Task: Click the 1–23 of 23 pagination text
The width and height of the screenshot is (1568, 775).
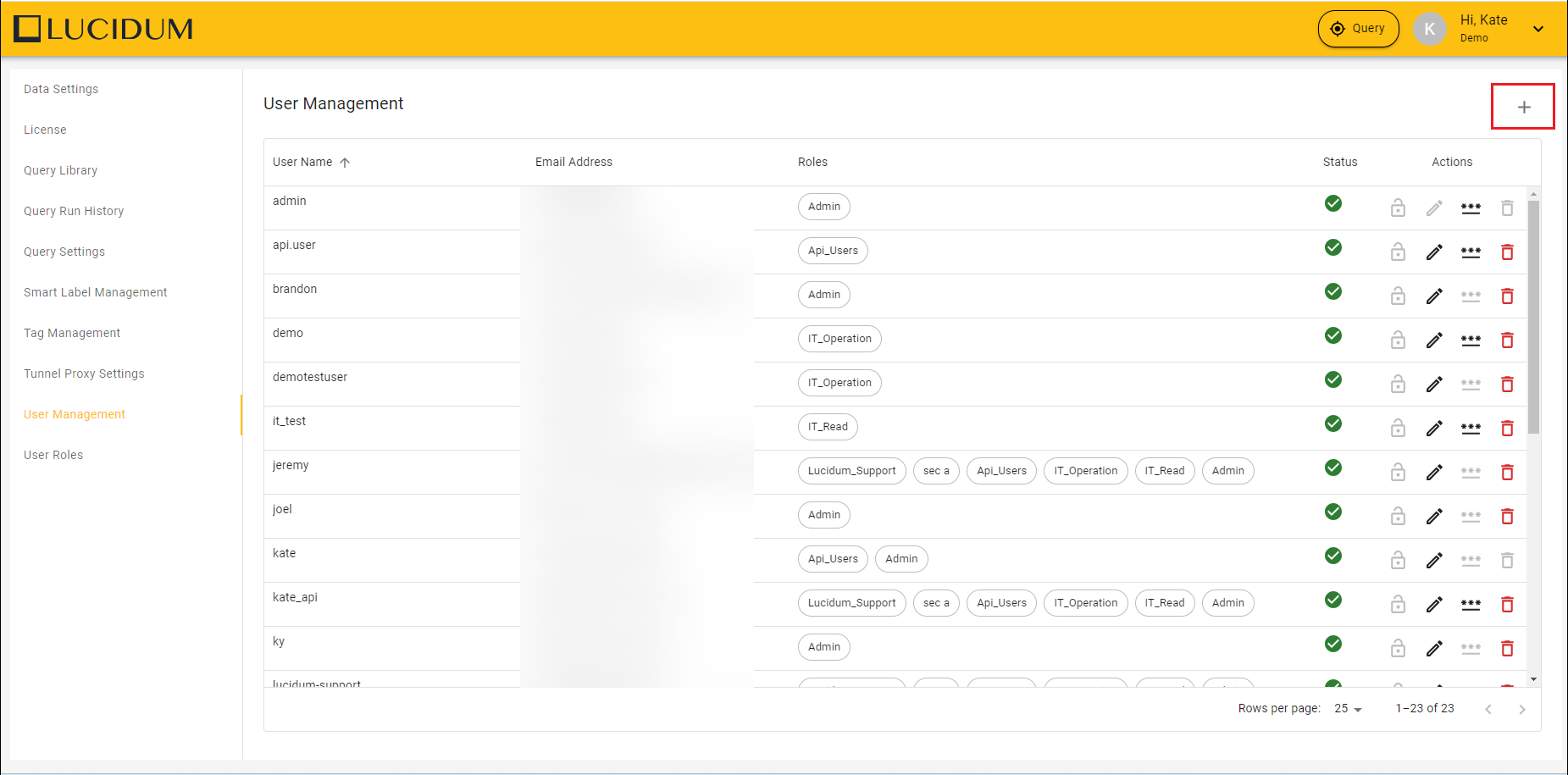Action: pos(1425,708)
